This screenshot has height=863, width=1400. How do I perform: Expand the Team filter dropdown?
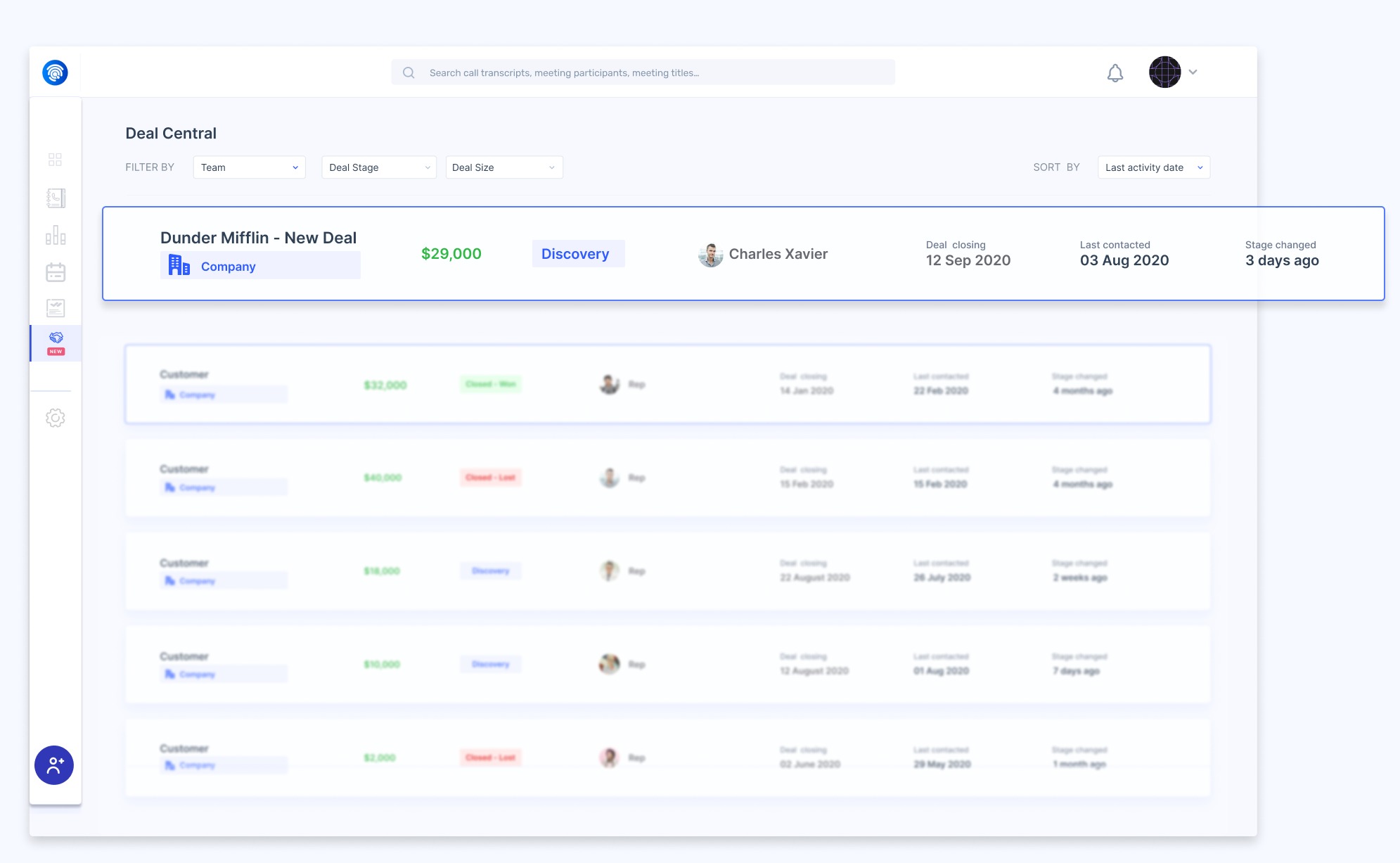tap(249, 167)
